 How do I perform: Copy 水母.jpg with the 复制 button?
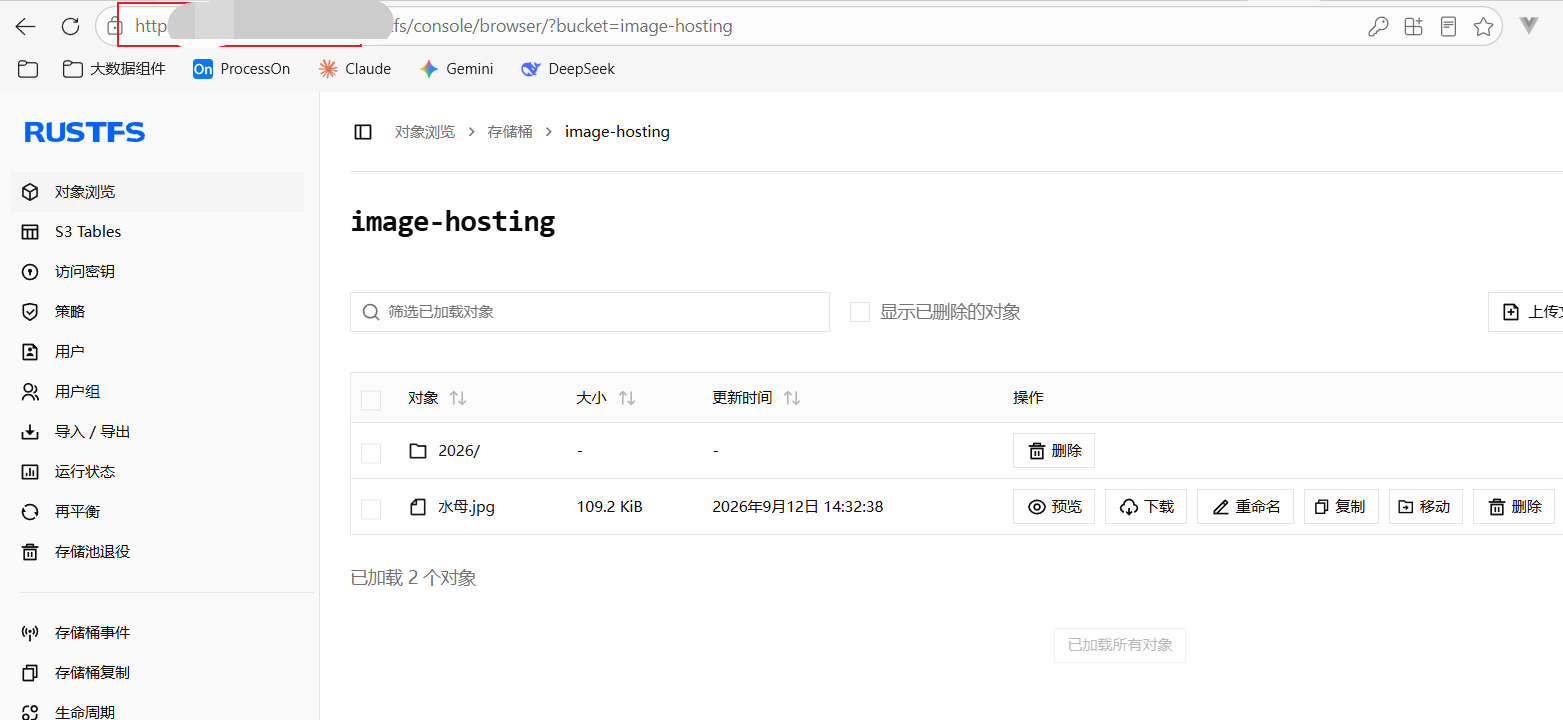(x=1341, y=507)
